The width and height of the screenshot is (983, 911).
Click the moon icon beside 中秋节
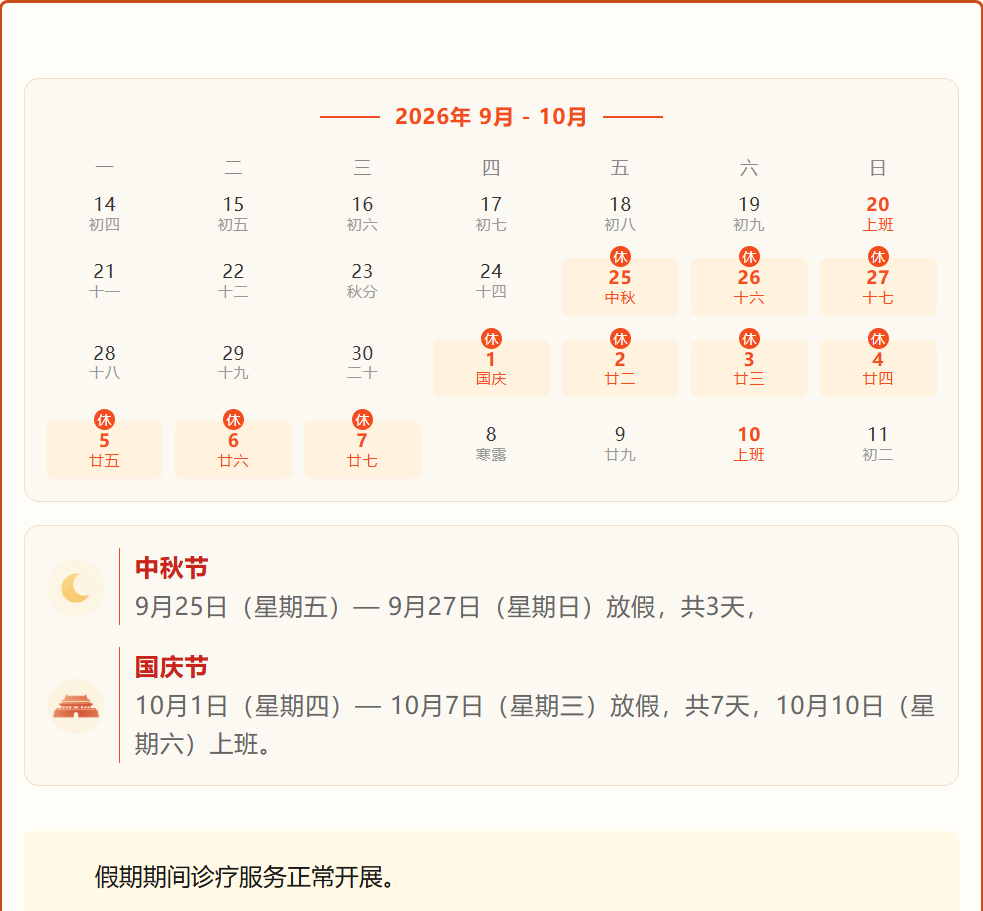(x=76, y=588)
